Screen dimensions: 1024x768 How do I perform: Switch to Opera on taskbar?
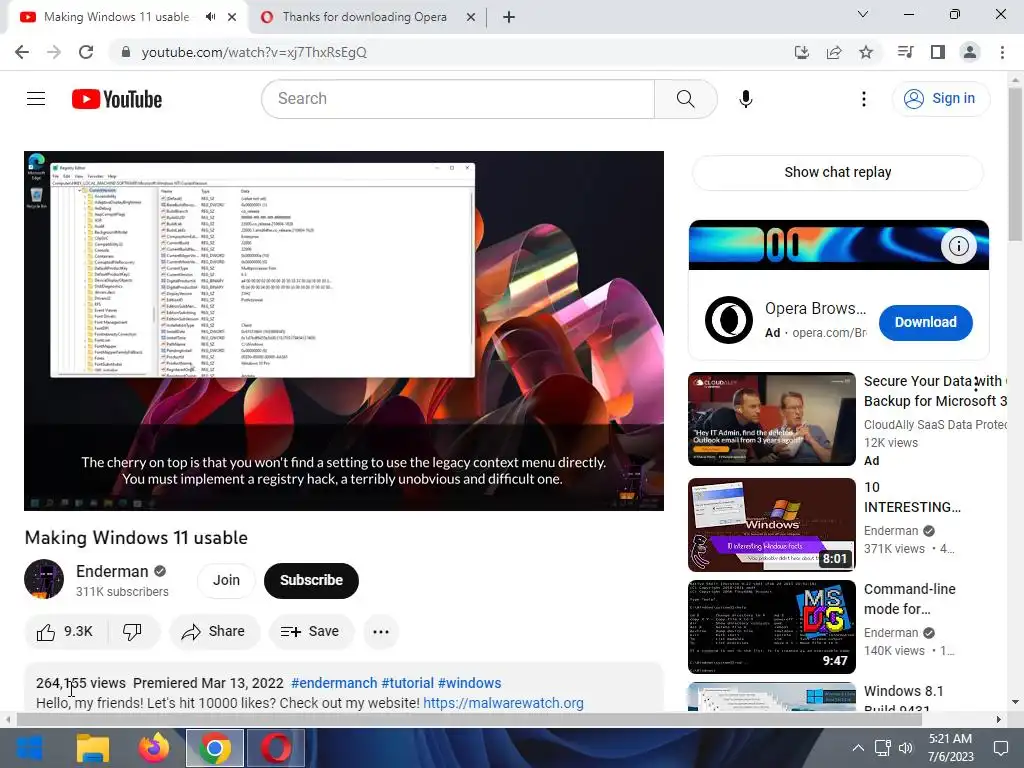click(276, 748)
